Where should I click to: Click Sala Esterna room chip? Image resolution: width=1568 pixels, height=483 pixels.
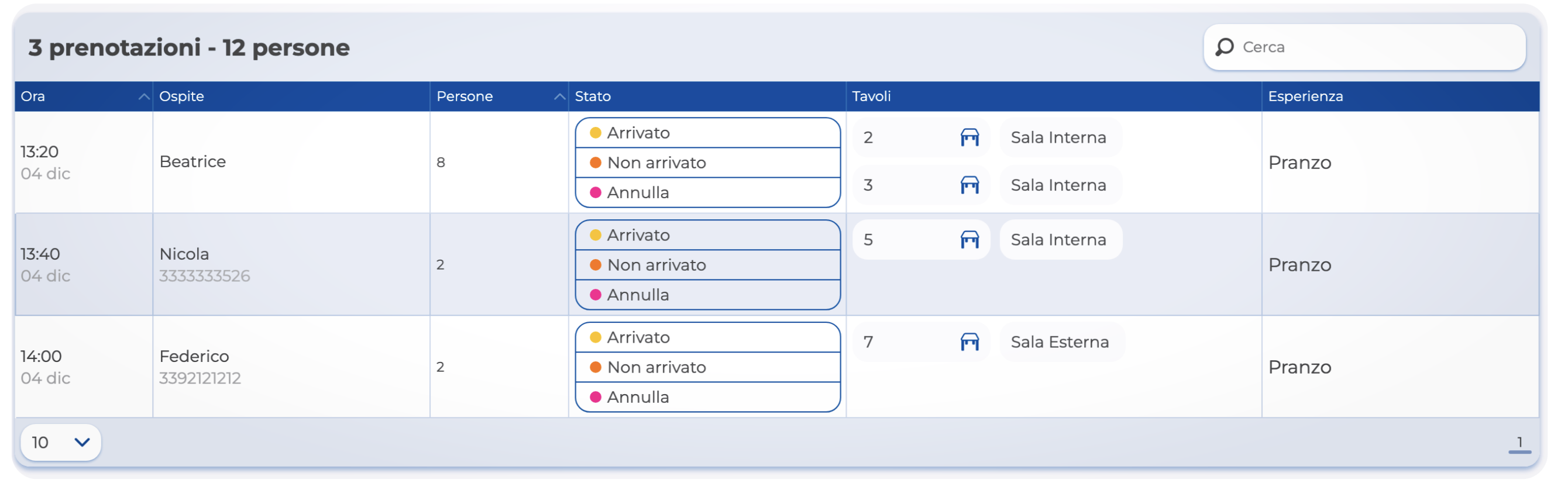click(x=1060, y=342)
